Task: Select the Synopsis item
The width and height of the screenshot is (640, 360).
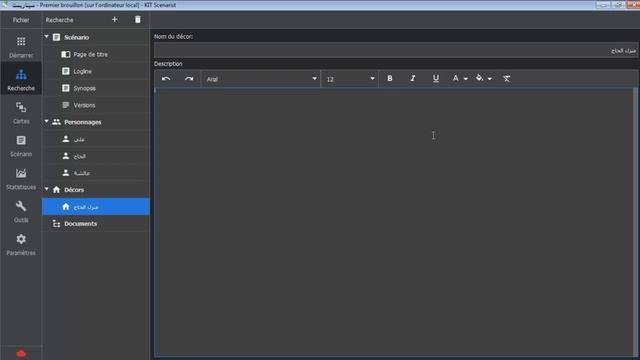Action: coord(96,88)
